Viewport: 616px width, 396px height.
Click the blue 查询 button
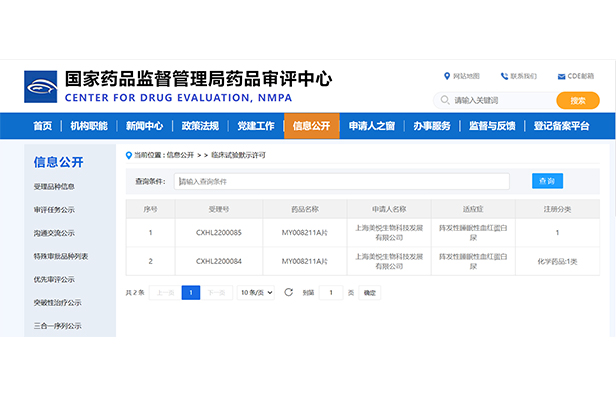click(x=547, y=181)
